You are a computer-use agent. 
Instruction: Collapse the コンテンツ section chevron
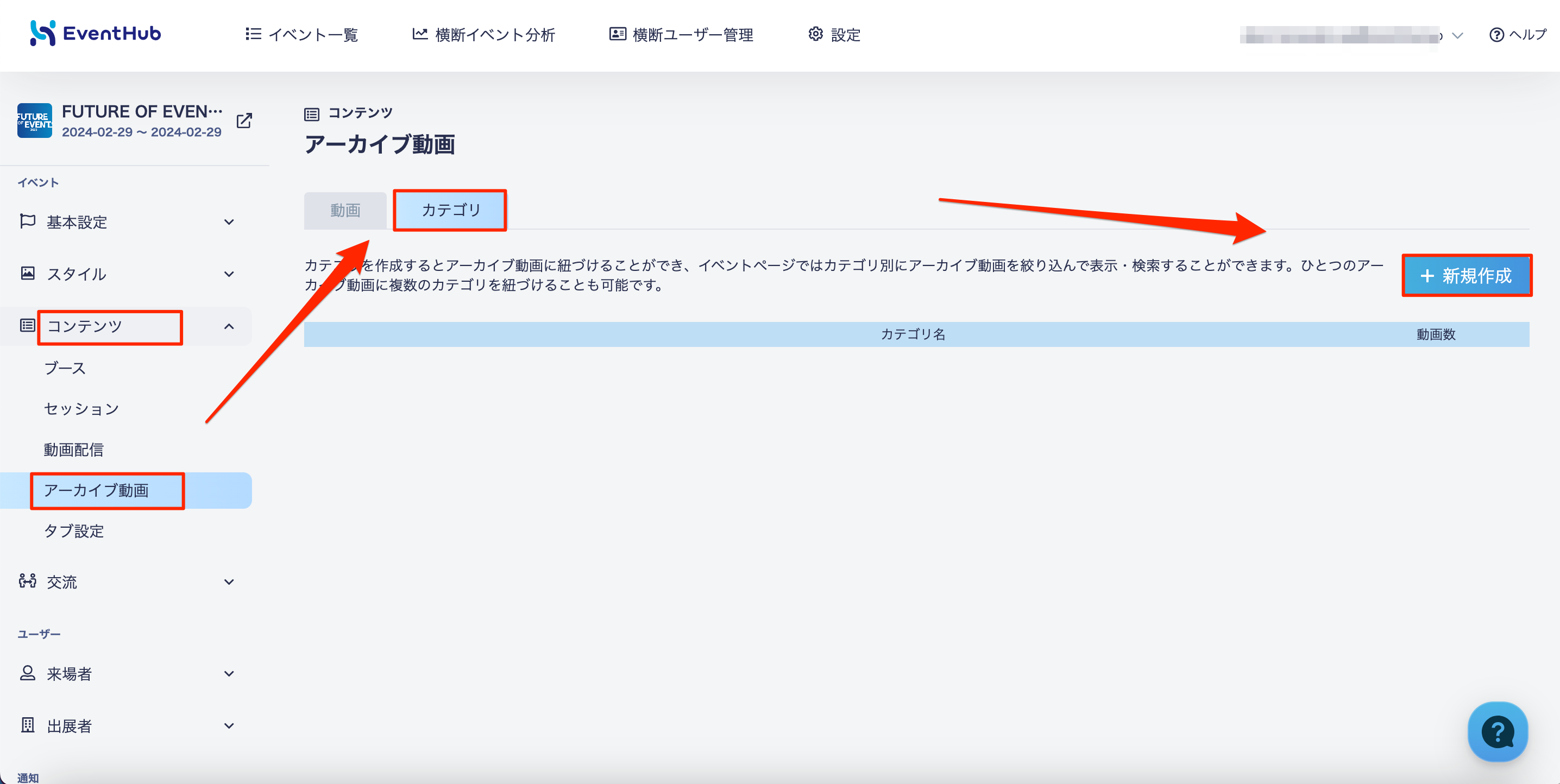click(229, 327)
